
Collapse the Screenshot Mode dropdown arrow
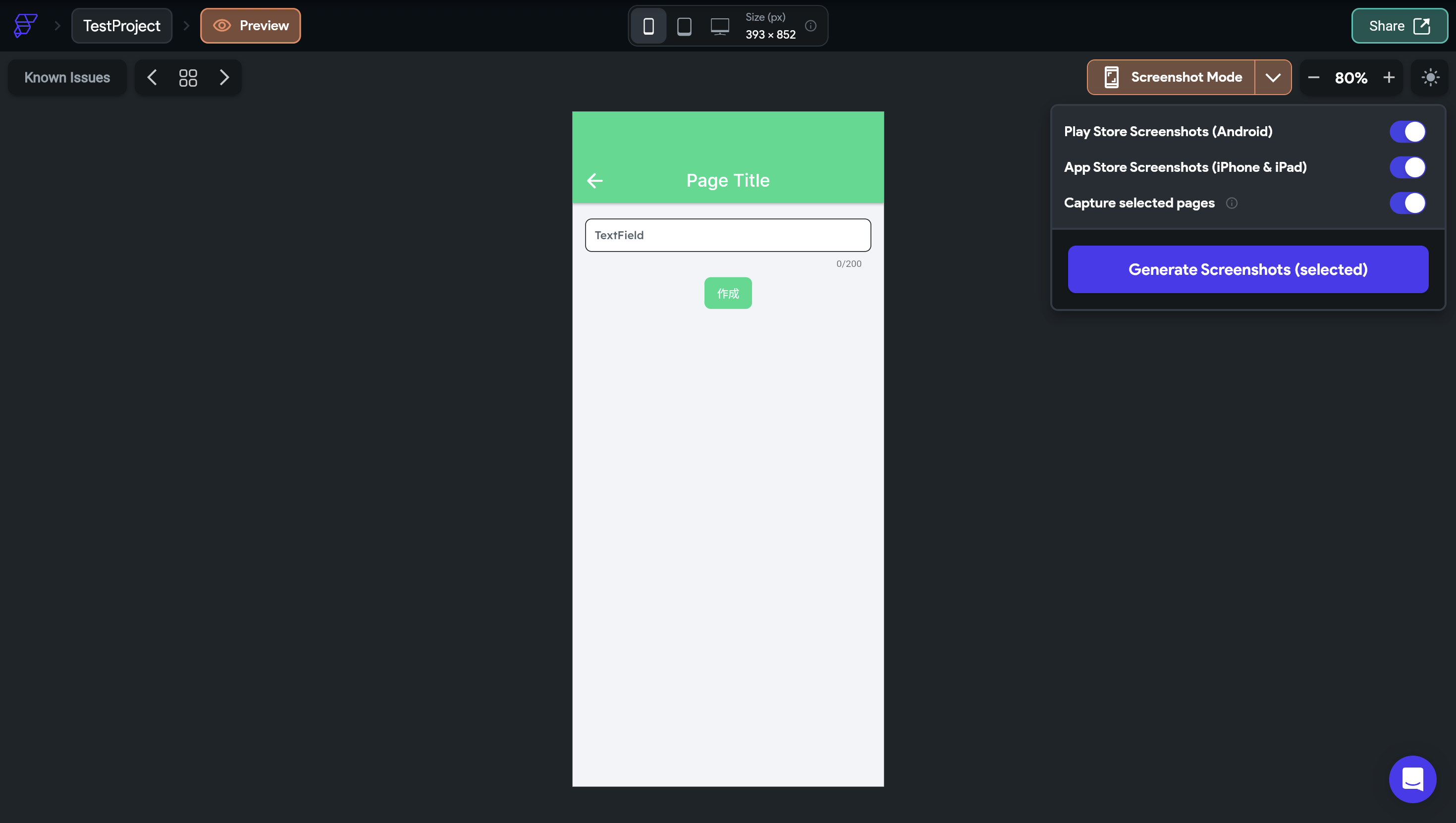(1273, 77)
